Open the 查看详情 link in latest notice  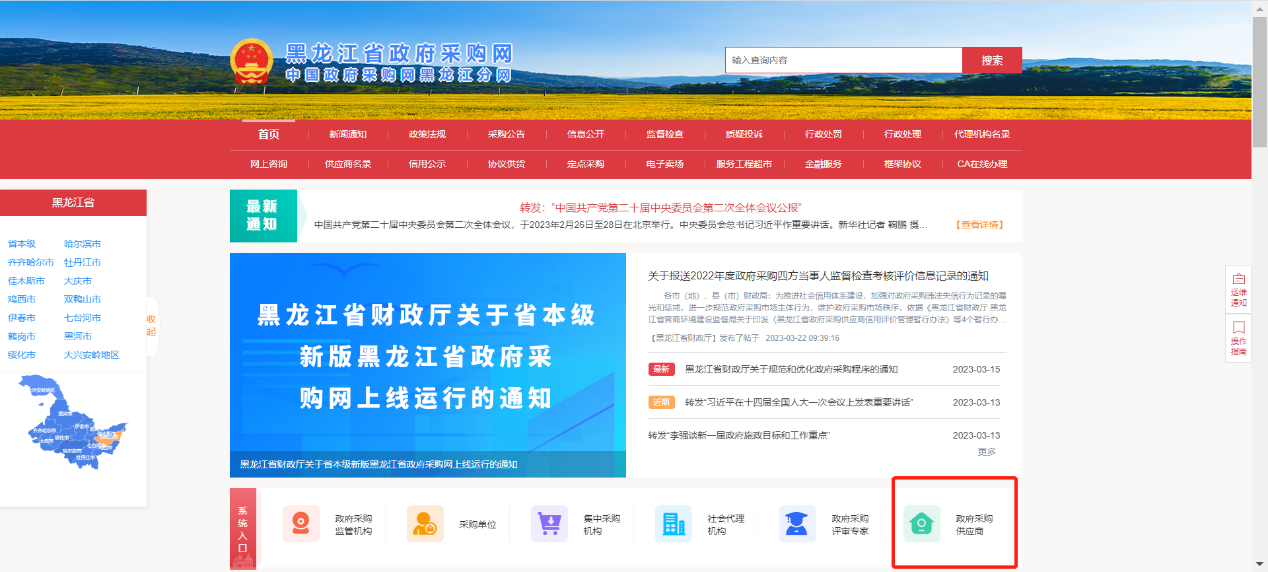(x=979, y=225)
